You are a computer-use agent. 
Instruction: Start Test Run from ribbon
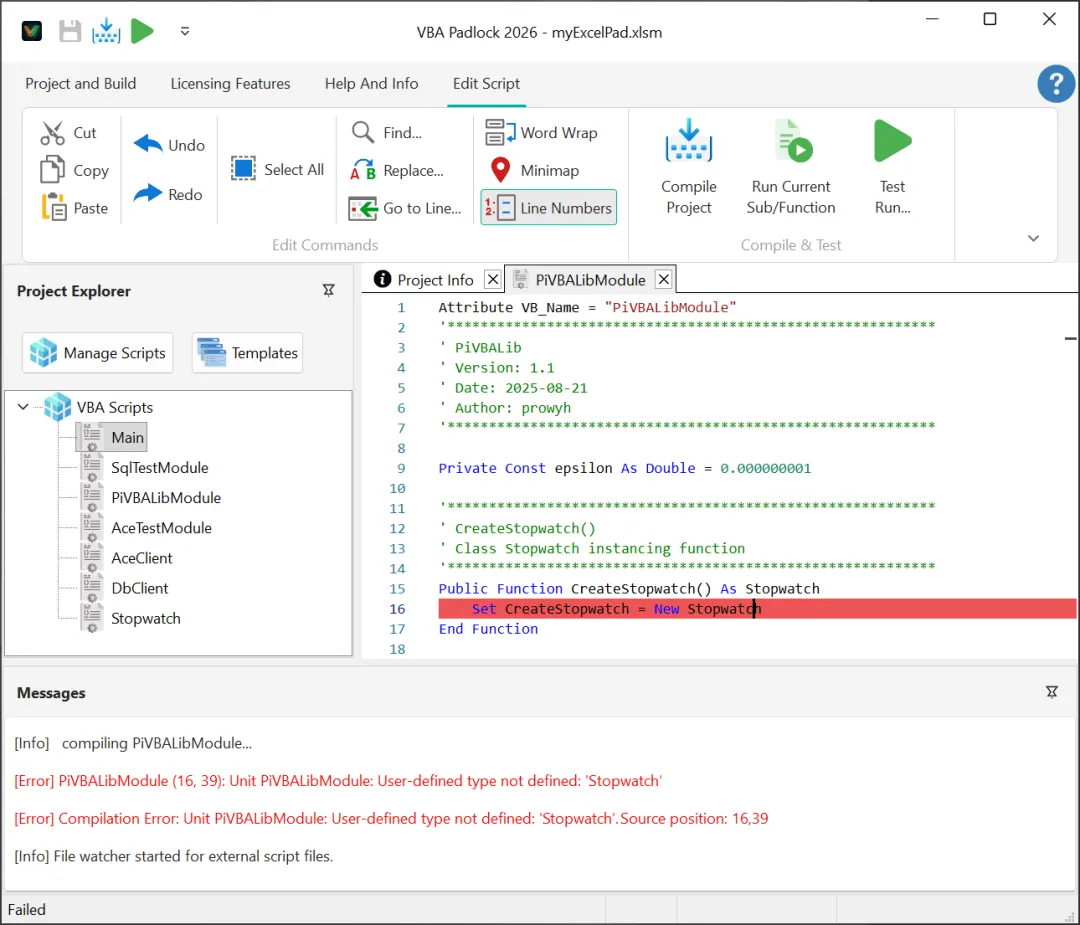click(x=892, y=167)
